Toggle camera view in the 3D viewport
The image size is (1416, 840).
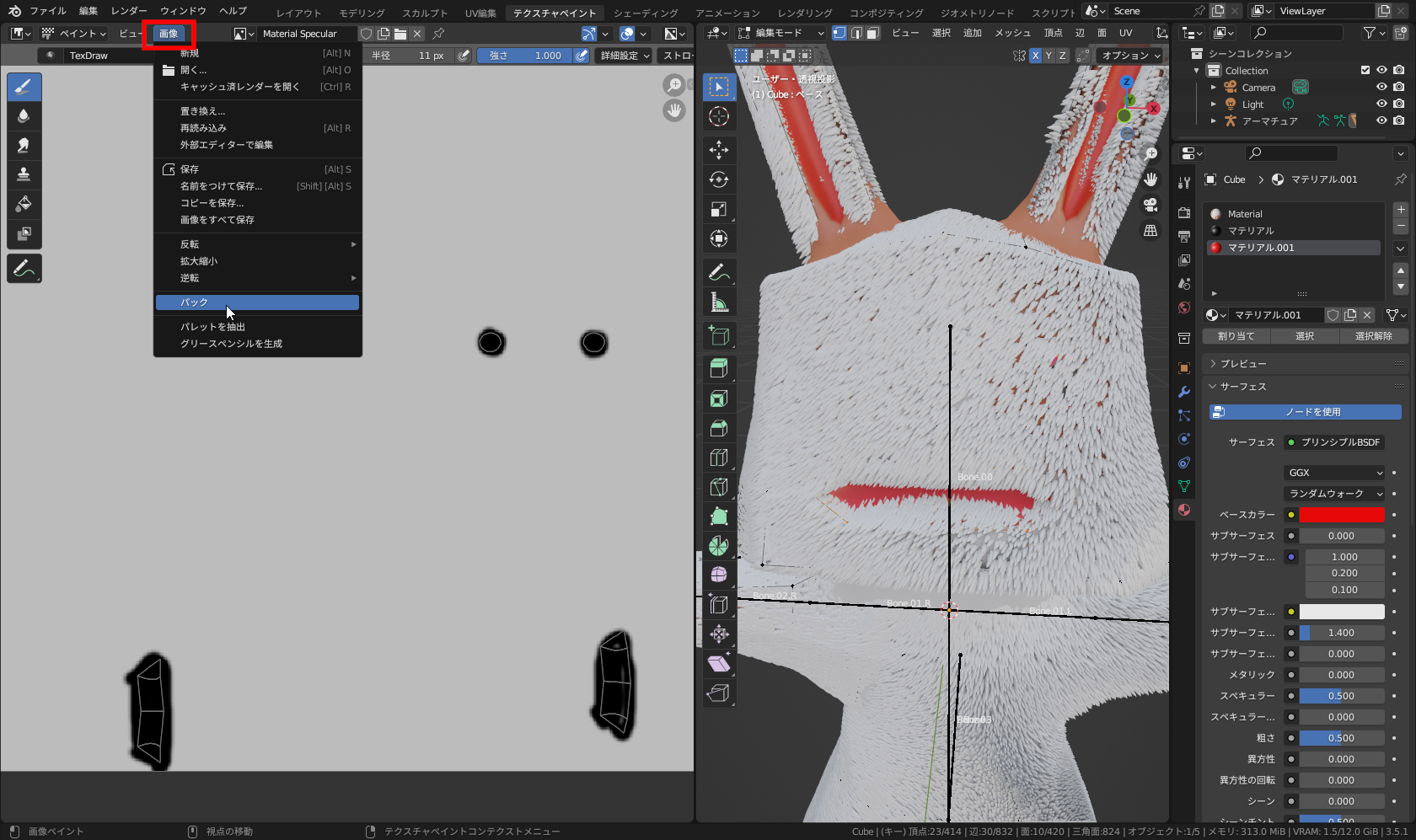(x=1150, y=205)
